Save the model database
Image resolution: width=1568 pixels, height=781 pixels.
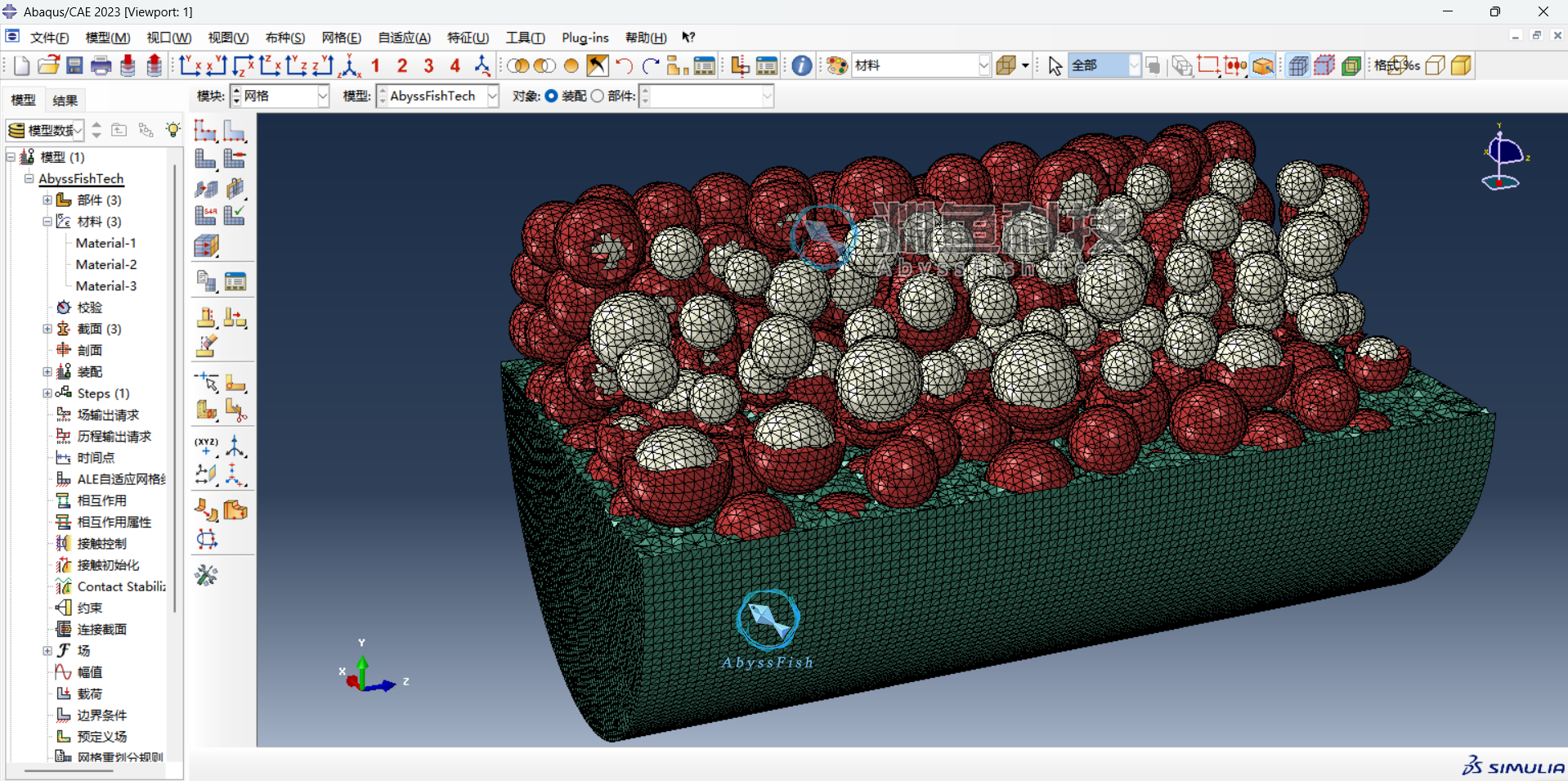pyautogui.click(x=74, y=65)
